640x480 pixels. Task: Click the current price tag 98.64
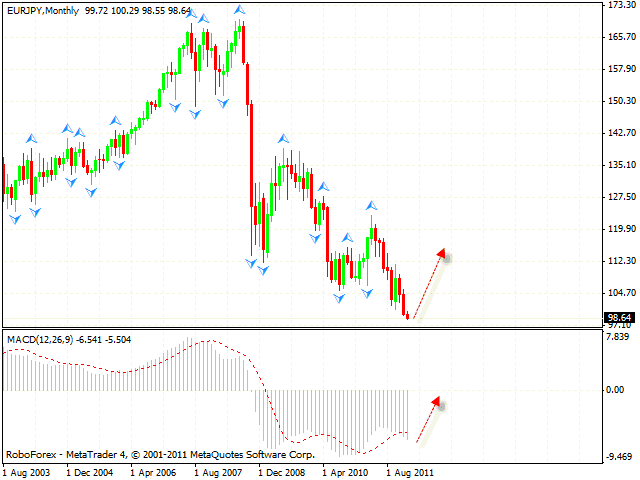pos(619,317)
